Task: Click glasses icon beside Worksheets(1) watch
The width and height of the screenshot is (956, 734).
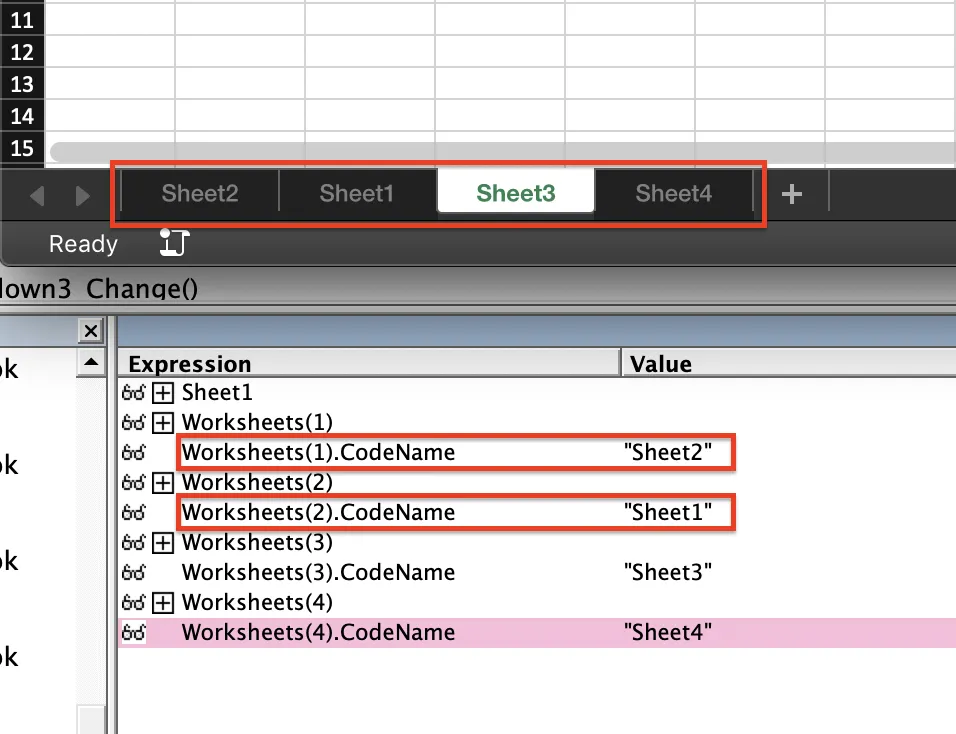Action: click(134, 422)
